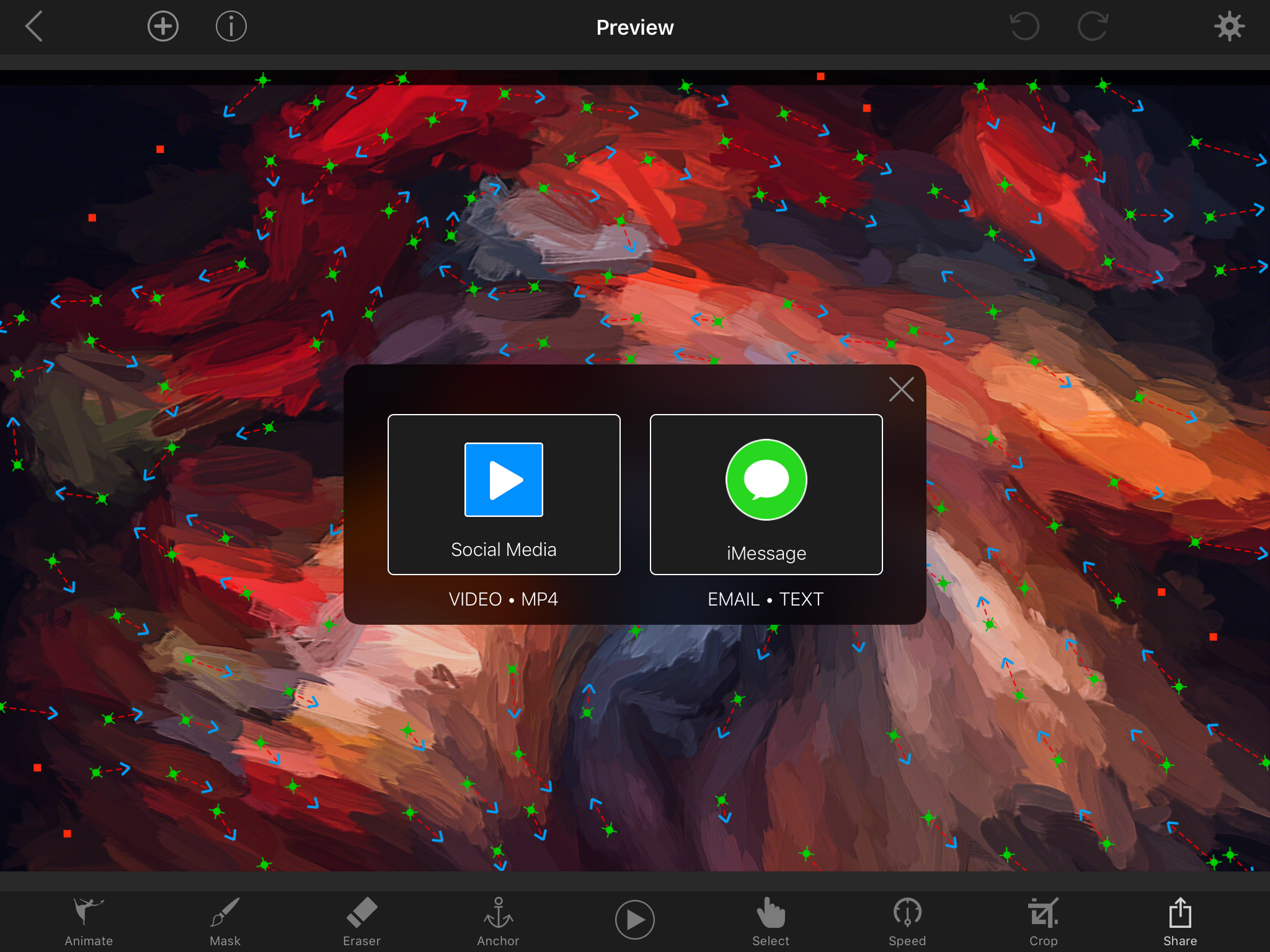1270x952 pixels.
Task: Open settings gear icon
Action: pyautogui.click(x=1229, y=27)
